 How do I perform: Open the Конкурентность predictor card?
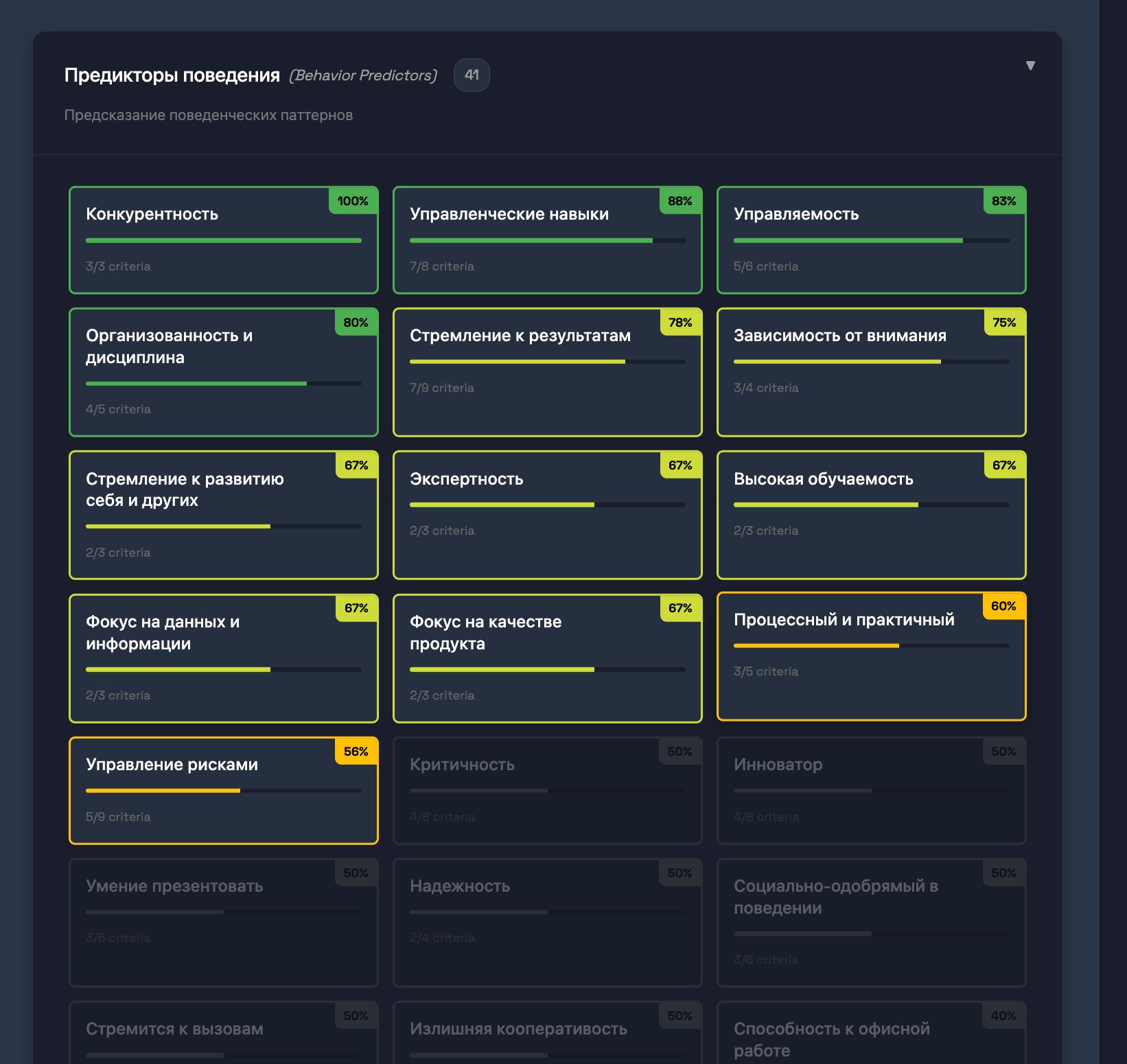(223, 240)
